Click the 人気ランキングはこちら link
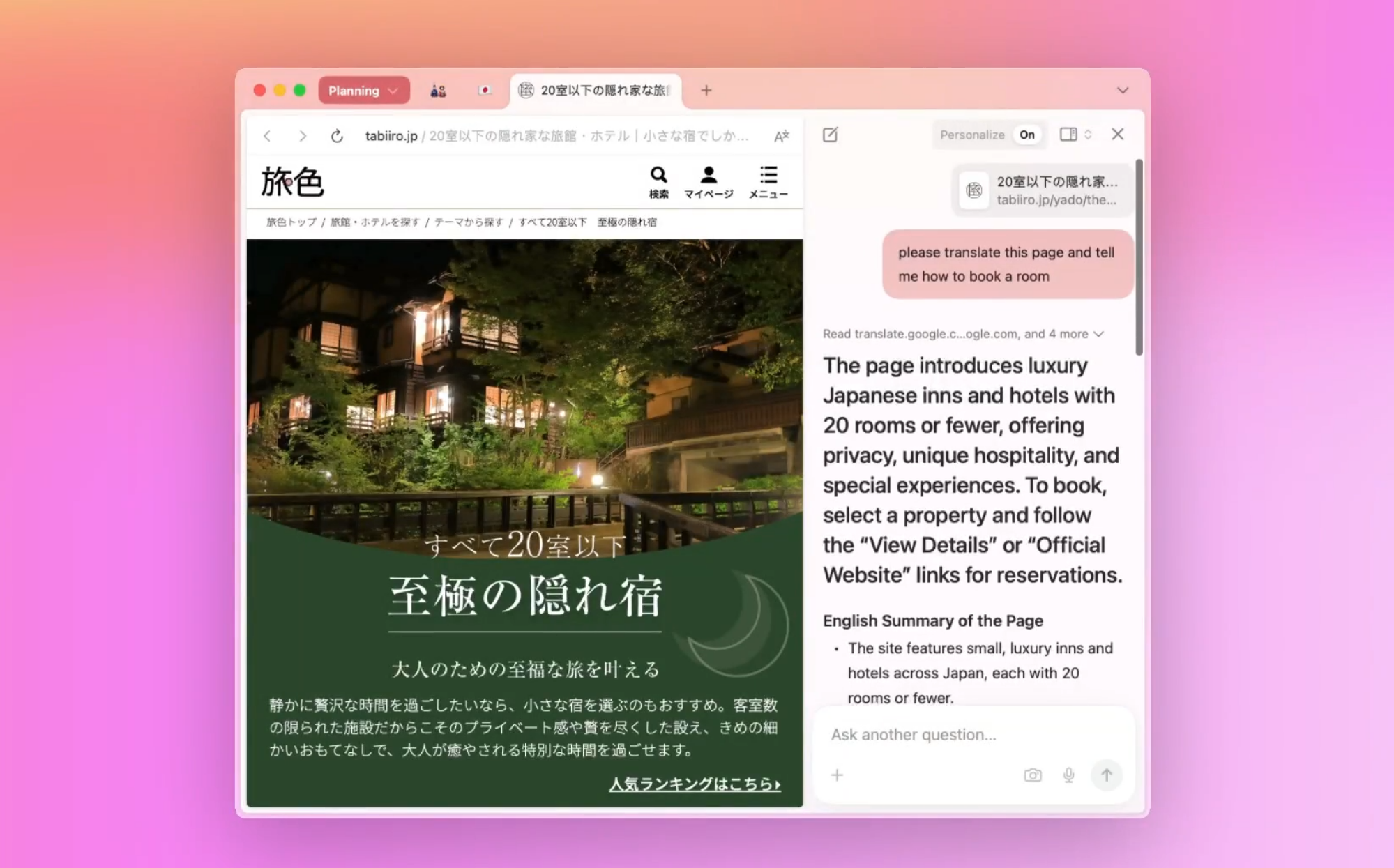 coord(695,784)
